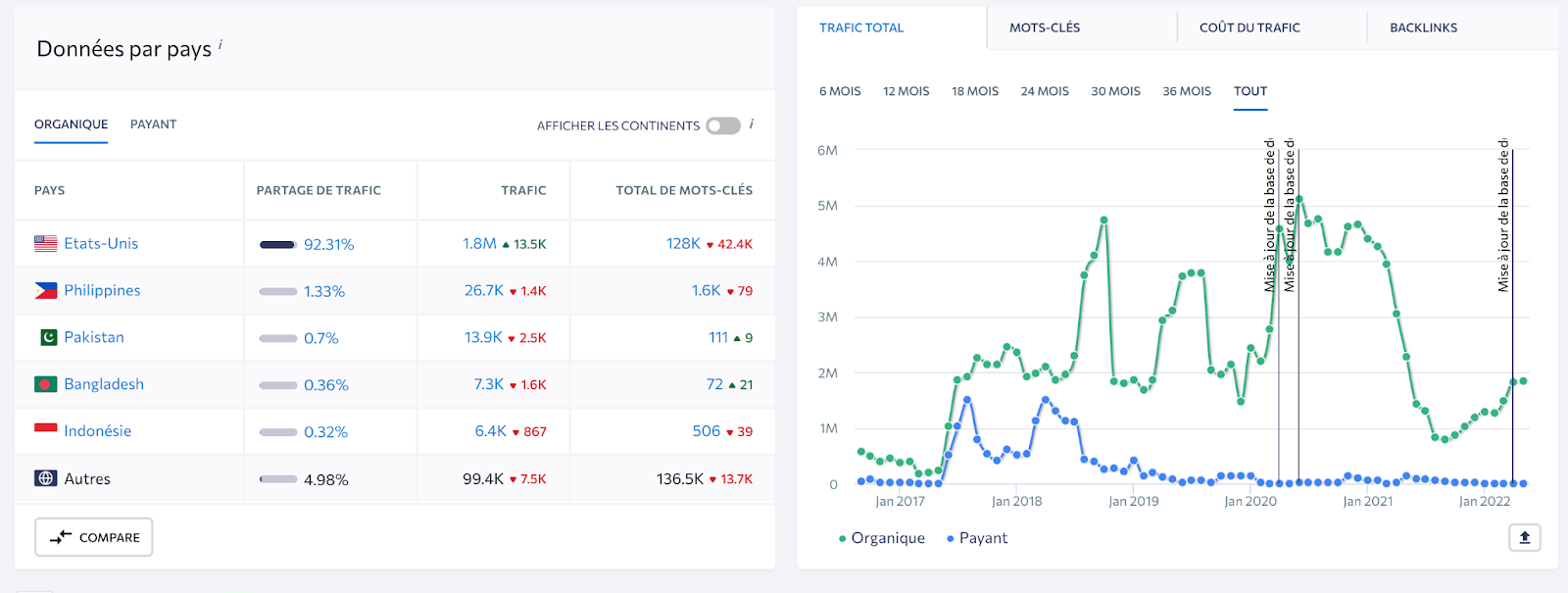Open the Backlinks tab
The image size is (1568, 593).
coord(1423,27)
